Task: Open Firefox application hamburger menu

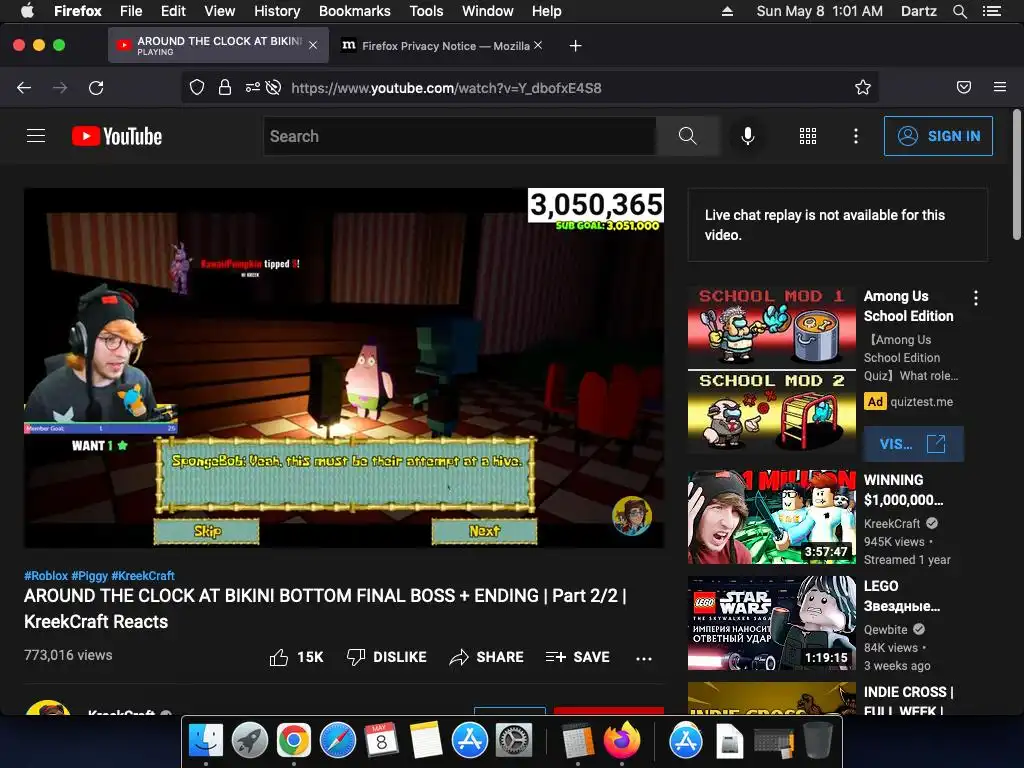Action: click(1000, 87)
